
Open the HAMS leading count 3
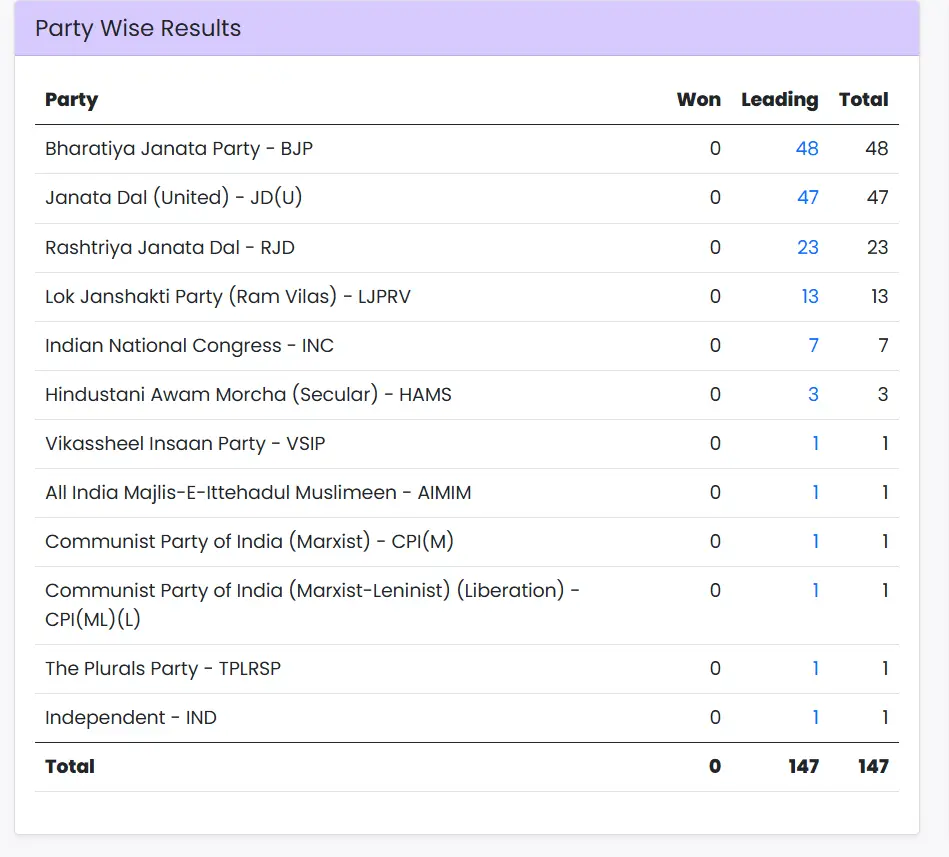813,394
